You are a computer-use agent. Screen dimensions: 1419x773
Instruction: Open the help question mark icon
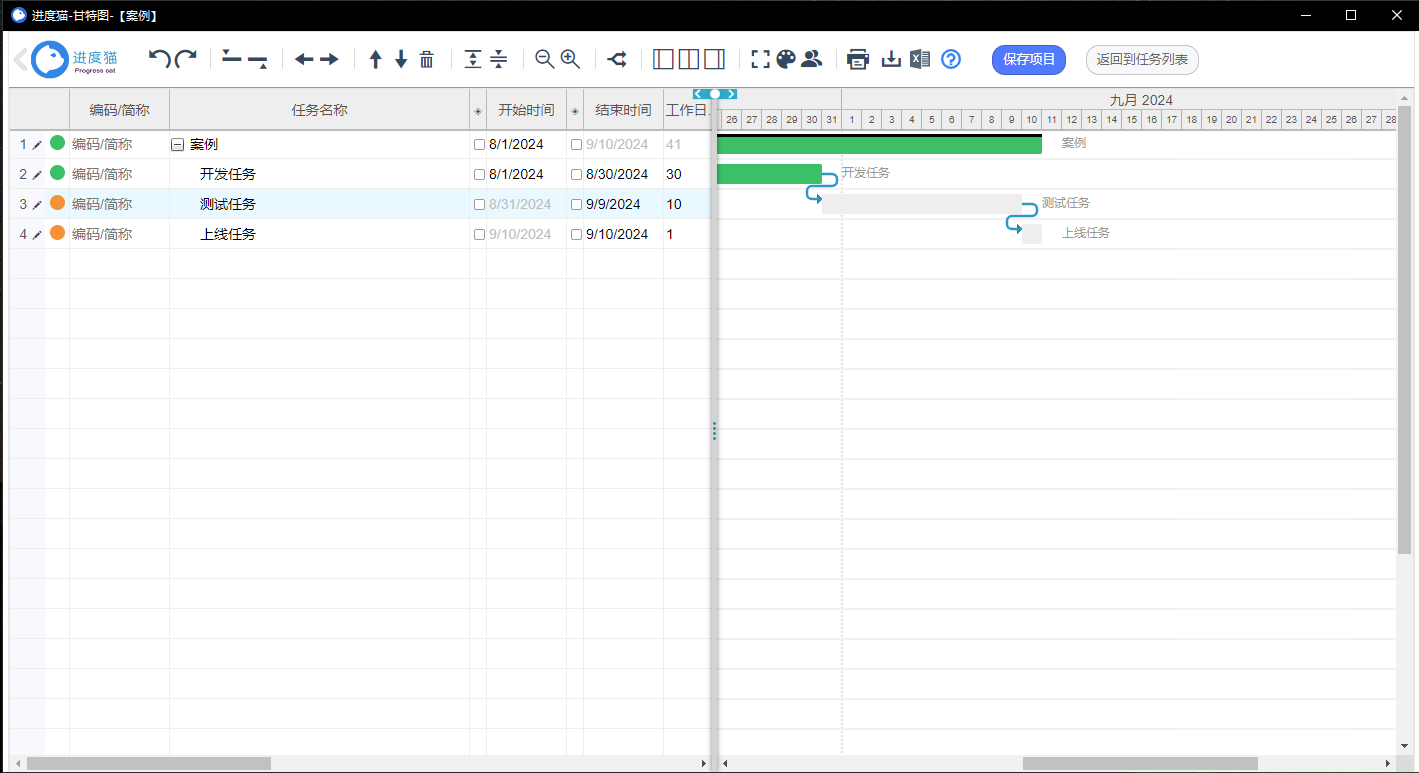951,59
